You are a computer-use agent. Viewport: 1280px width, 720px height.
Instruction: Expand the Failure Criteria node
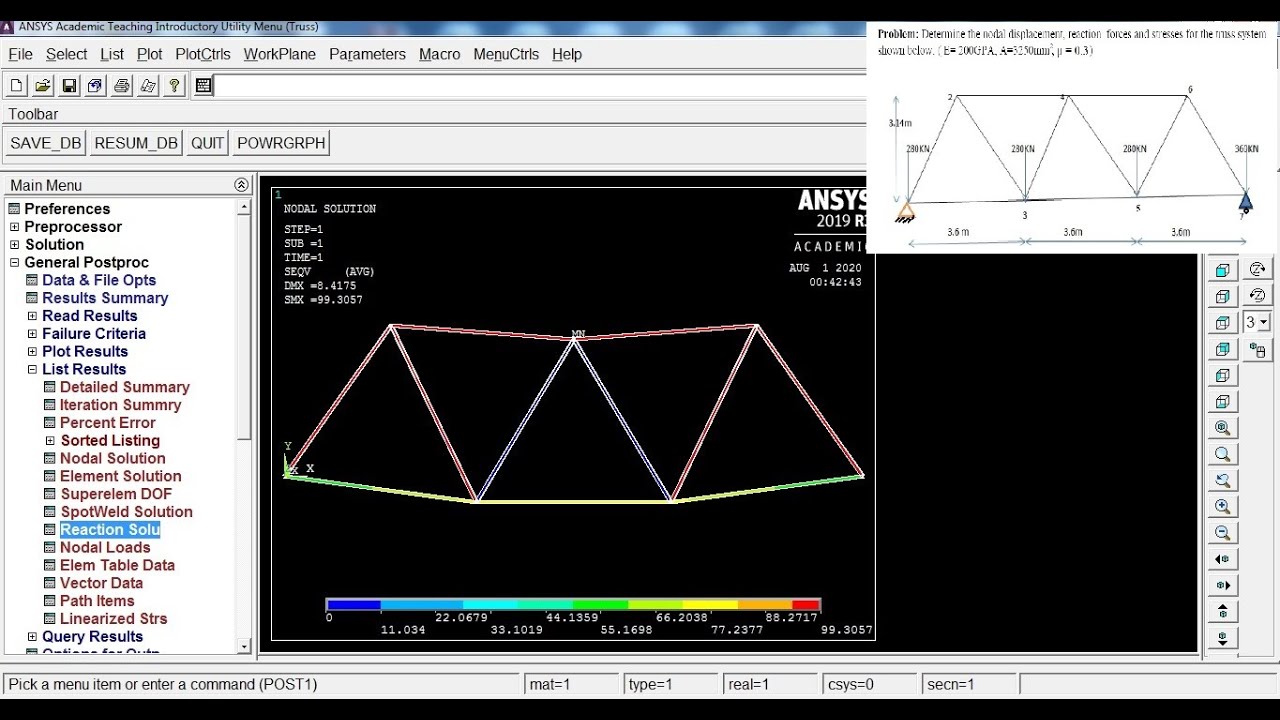[32, 334]
